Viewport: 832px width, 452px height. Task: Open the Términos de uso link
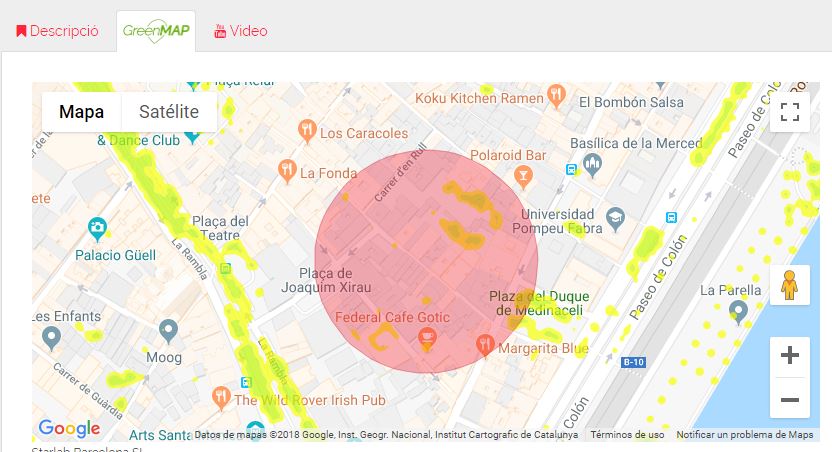[x=627, y=435]
